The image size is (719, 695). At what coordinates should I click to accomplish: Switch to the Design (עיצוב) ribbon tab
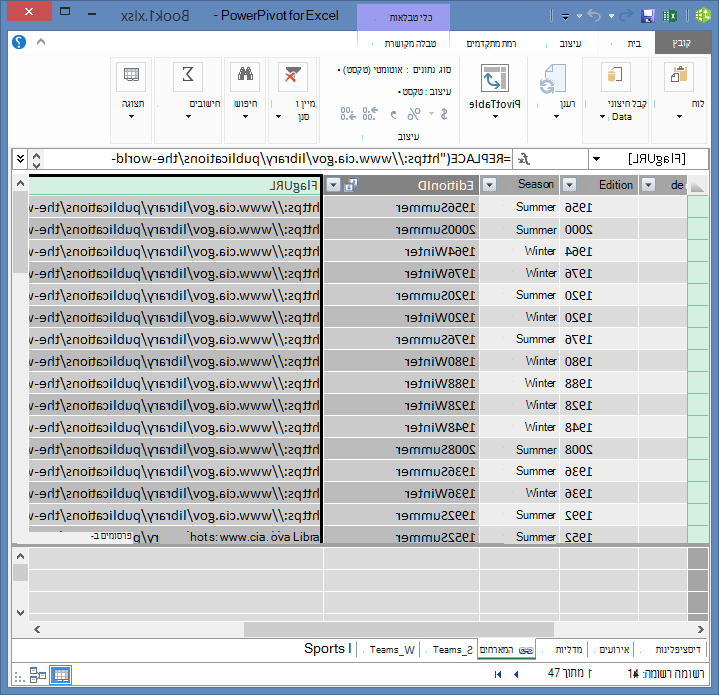coord(570,44)
